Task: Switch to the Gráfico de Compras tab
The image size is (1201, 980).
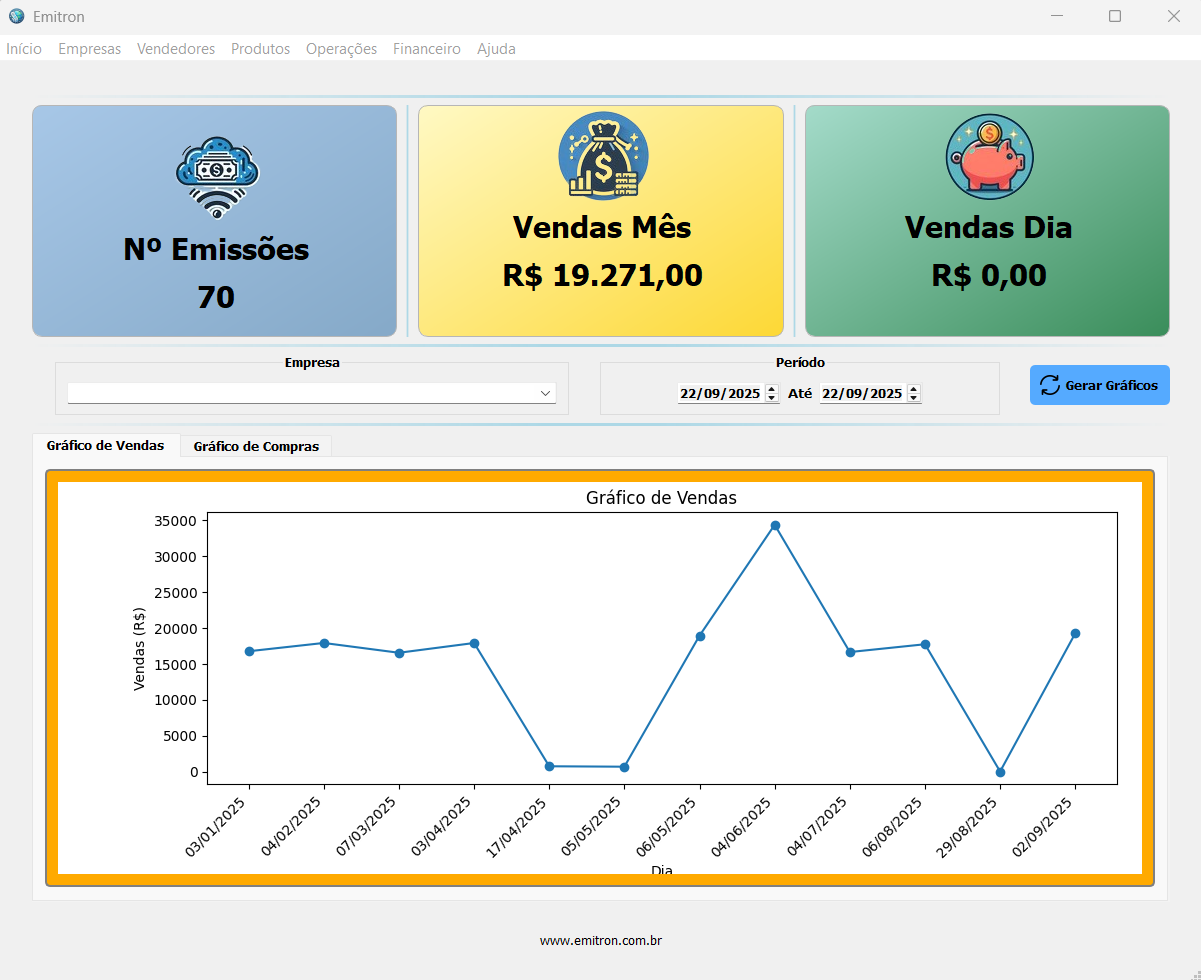Action: point(255,446)
